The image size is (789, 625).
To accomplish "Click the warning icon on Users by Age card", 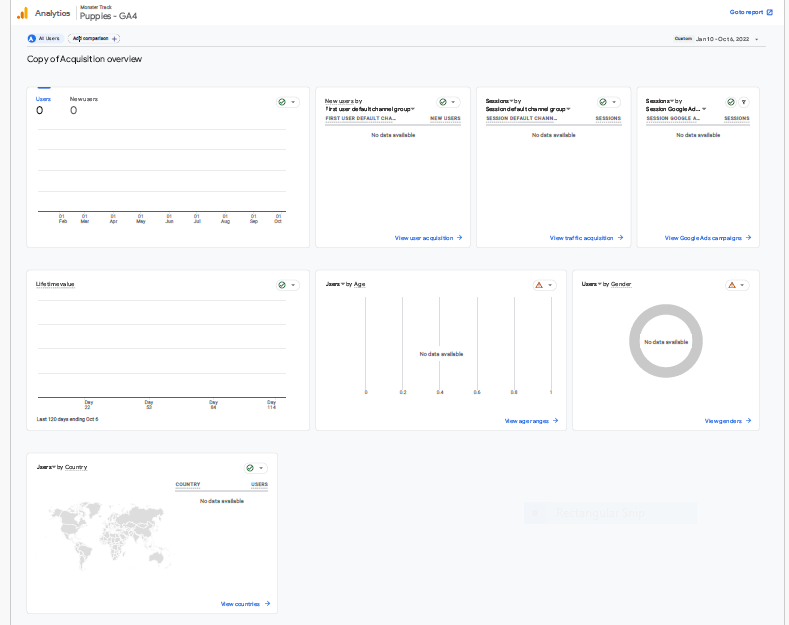I will pos(539,285).
